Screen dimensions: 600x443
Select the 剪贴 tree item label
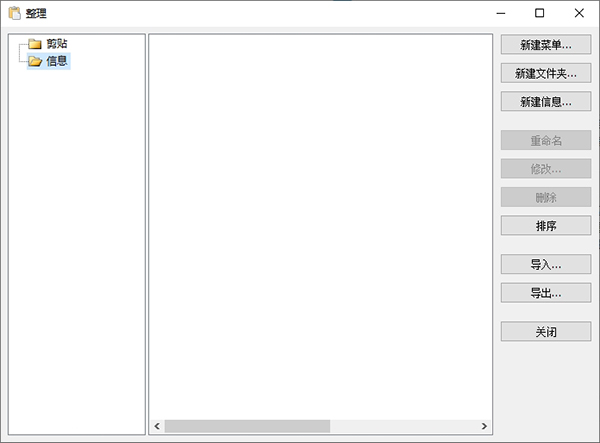pos(57,44)
